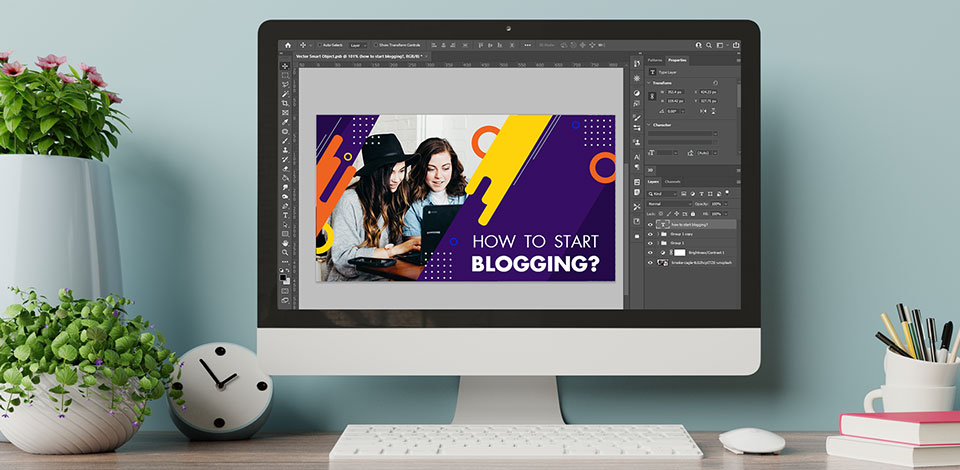The width and height of the screenshot is (960, 470).
Task: Open the History panel icon
Action: coord(637,64)
